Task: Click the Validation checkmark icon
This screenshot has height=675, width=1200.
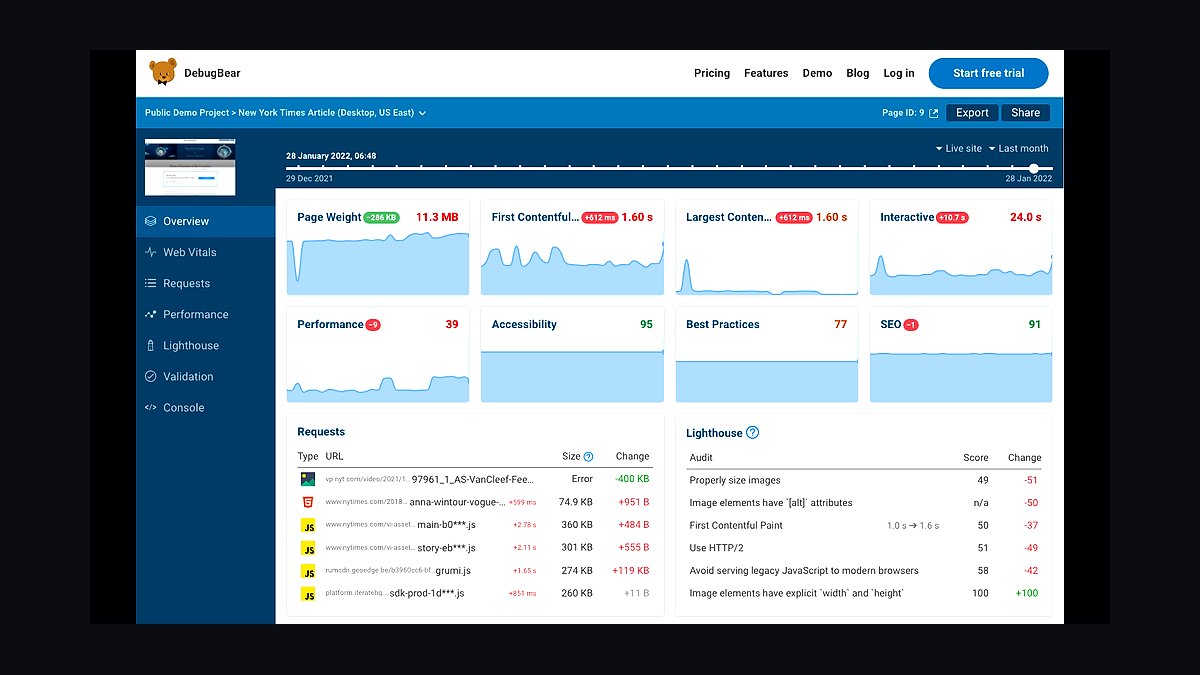Action: [151, 376]
